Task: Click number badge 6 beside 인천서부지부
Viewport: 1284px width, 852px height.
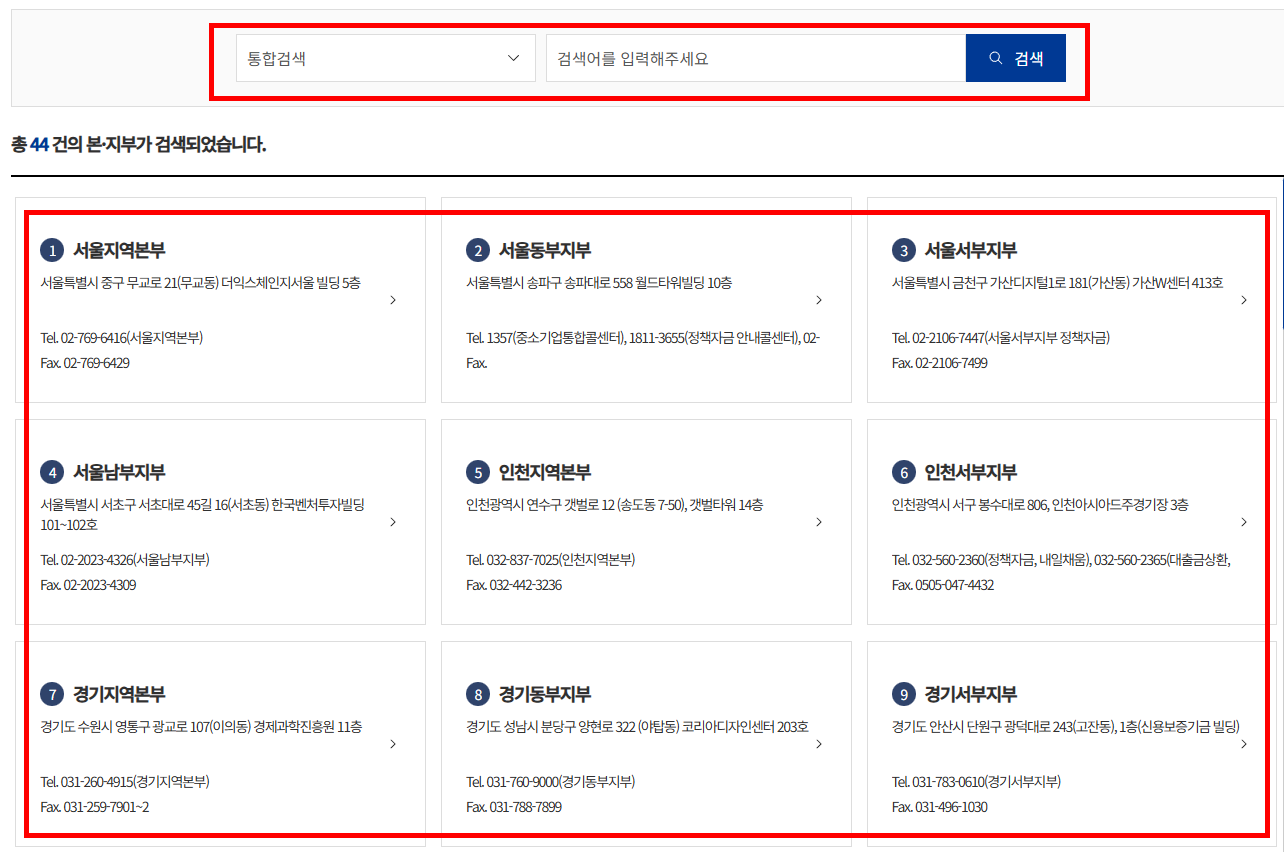Action: 903,472
